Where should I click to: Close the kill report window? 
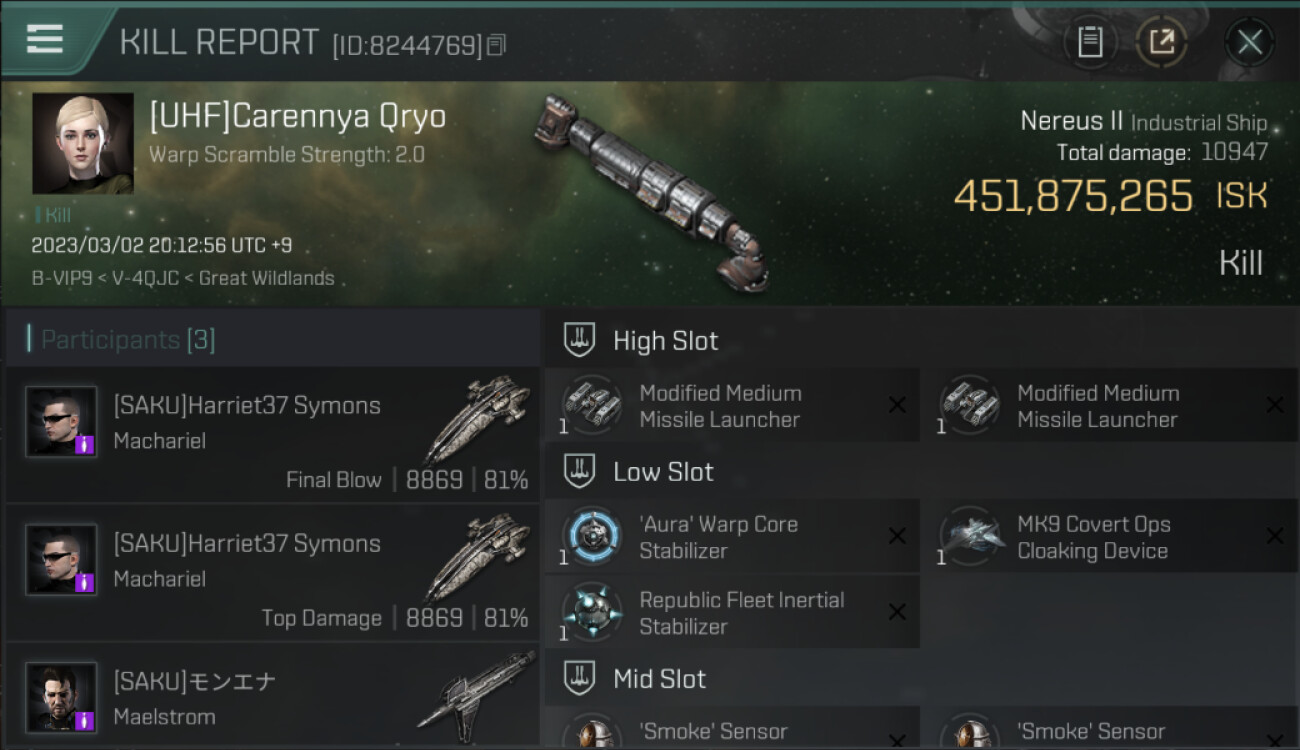(1250, 42)
